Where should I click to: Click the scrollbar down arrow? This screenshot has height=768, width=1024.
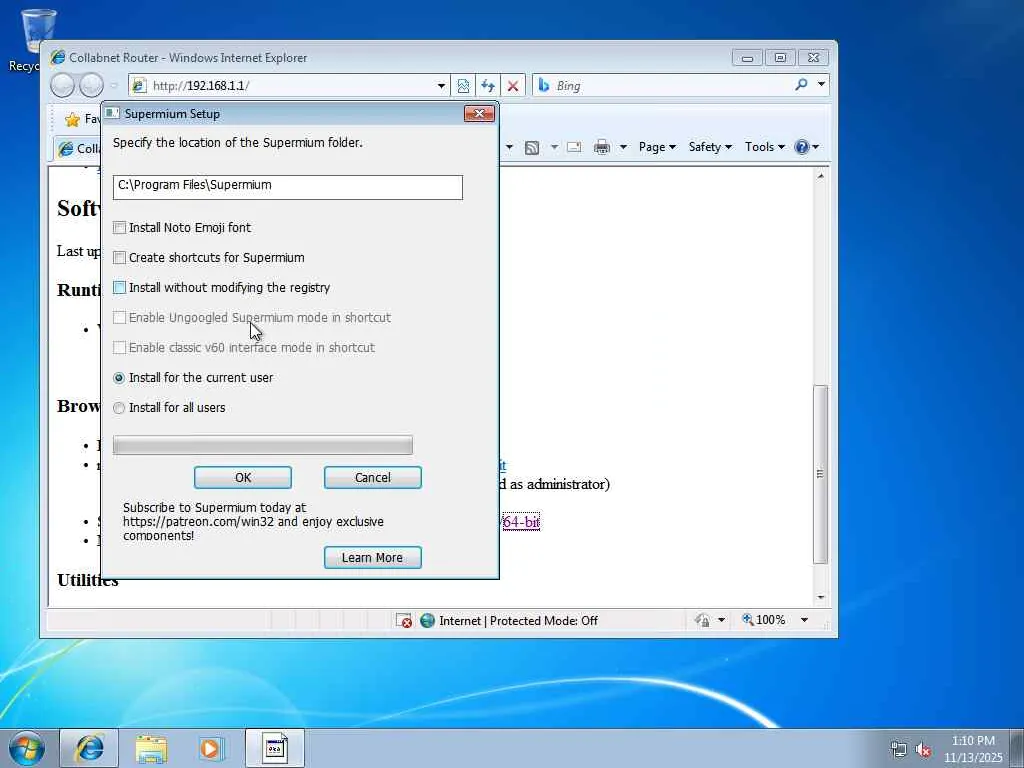(821, 598)
